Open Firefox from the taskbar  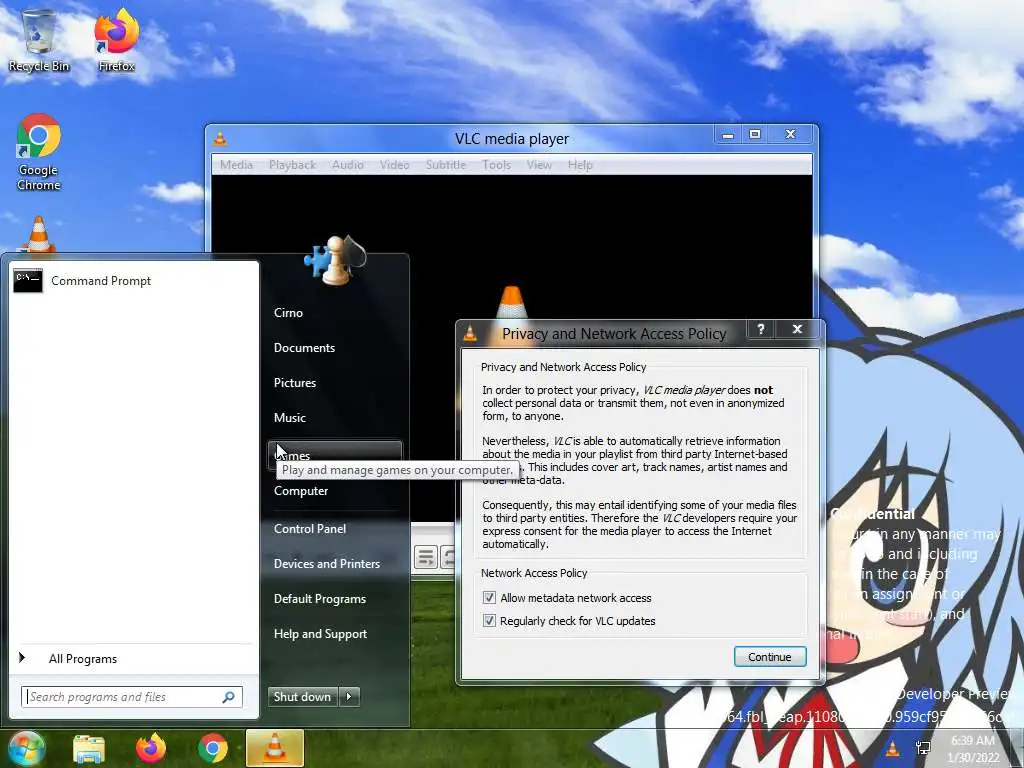coord(151,748)
